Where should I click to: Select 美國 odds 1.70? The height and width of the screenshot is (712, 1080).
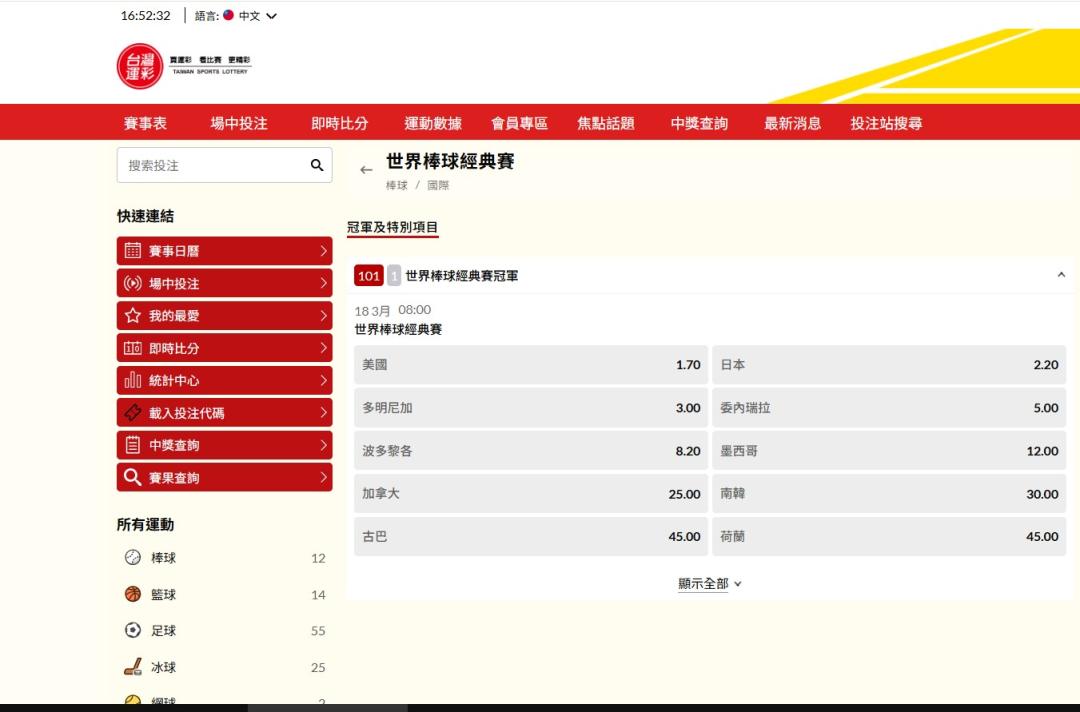(530, 365)
